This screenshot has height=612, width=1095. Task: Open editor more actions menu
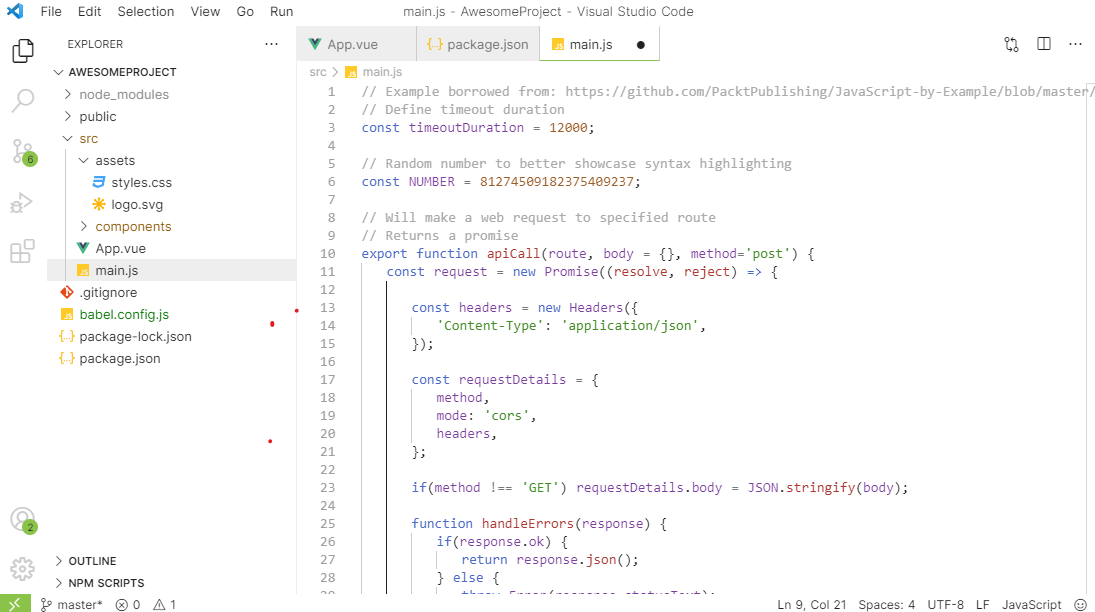(x=1075, y=44)
